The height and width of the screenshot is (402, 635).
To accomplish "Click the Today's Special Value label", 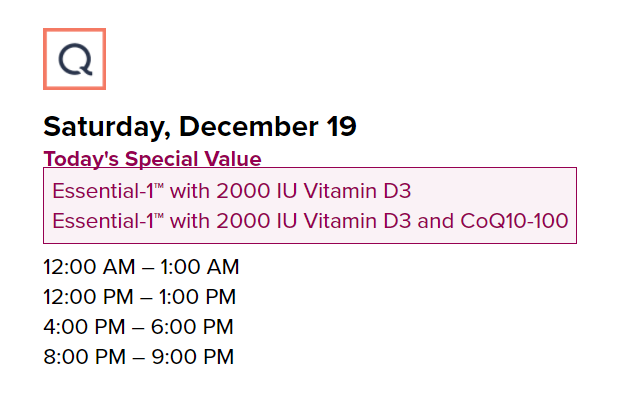I will point(152,159).
